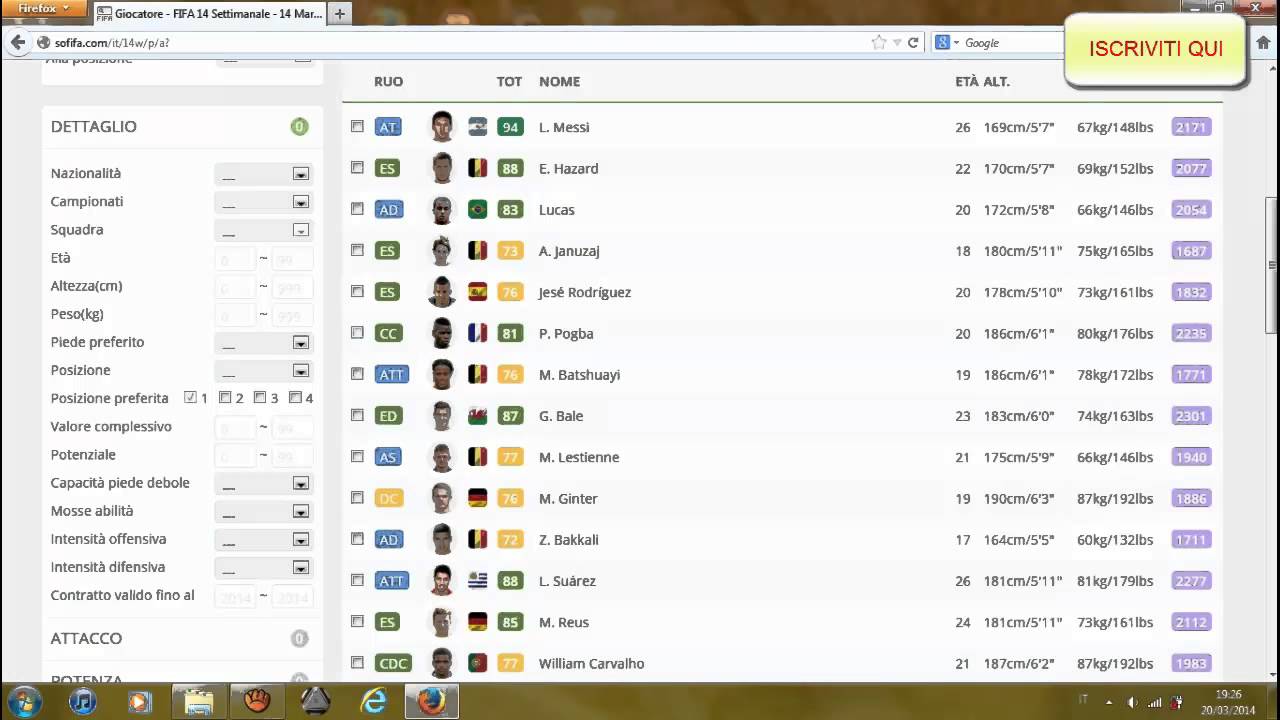Screen dimensions: 1280x720
Task: Click the France flag beside Pogba
Action: [477, 333]
